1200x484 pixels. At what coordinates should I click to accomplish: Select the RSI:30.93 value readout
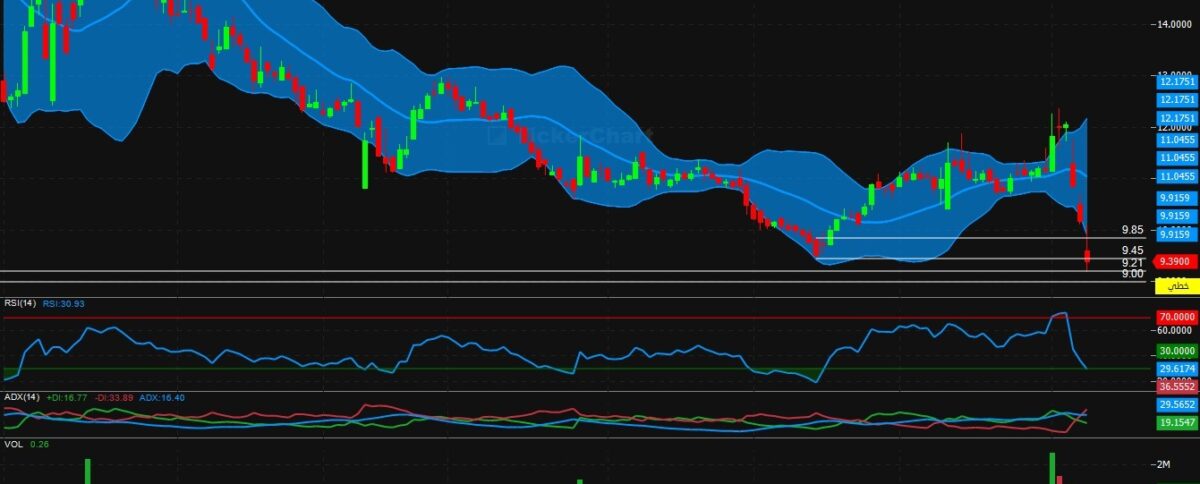63,303
